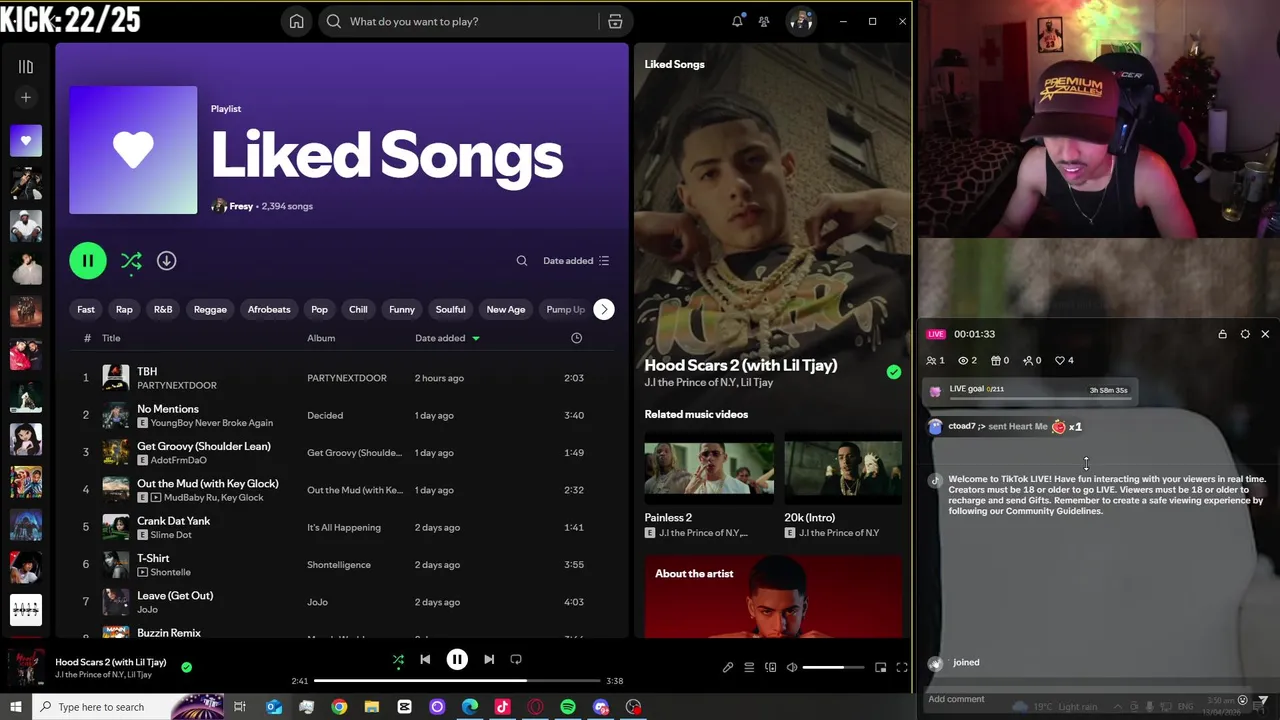Toggle repeat in player bar
This screenshot has height=720, width=1280.
point(516,660)
